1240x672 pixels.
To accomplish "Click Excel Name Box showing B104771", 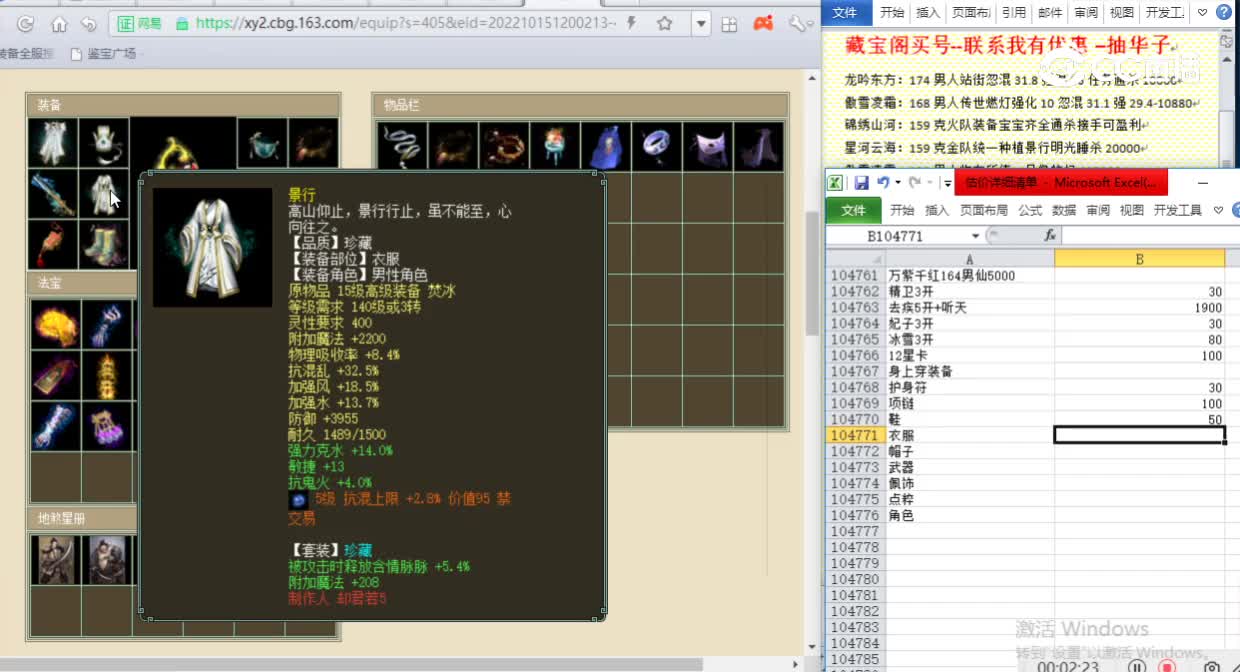I will (897, 236).
